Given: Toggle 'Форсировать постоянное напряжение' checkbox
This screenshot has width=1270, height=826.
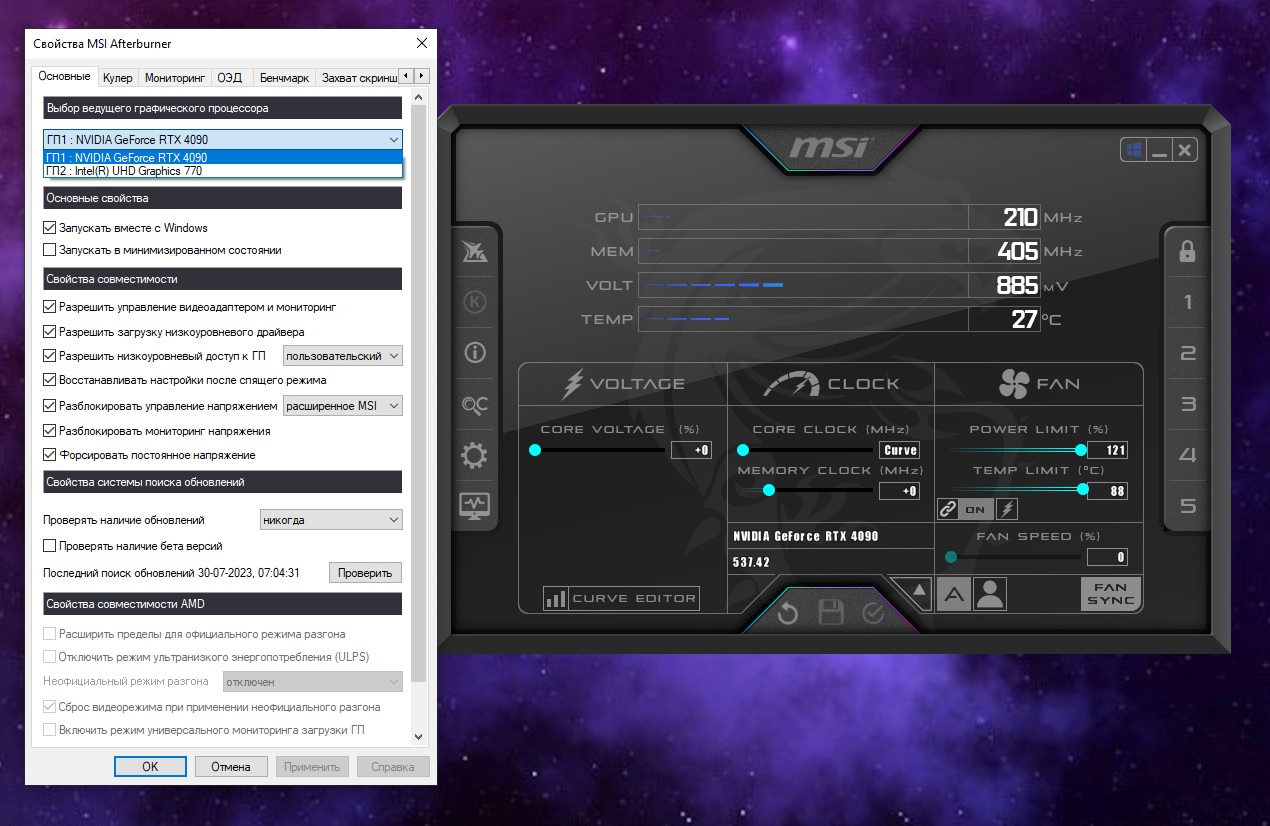Looking at the screenshot, I should (50, 455).
